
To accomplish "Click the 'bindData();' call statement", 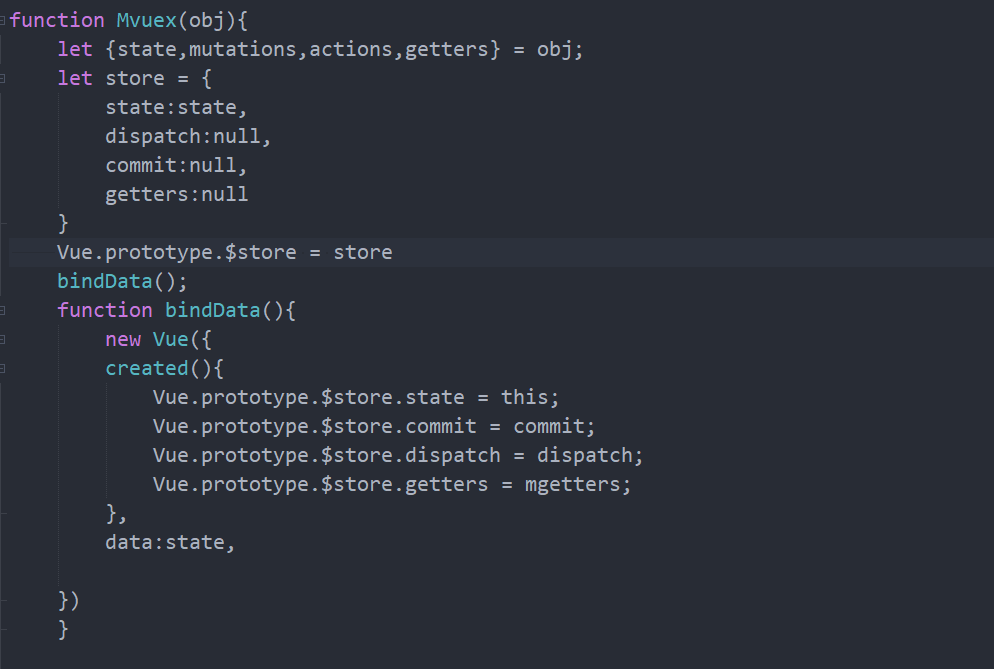I will 122,281.
